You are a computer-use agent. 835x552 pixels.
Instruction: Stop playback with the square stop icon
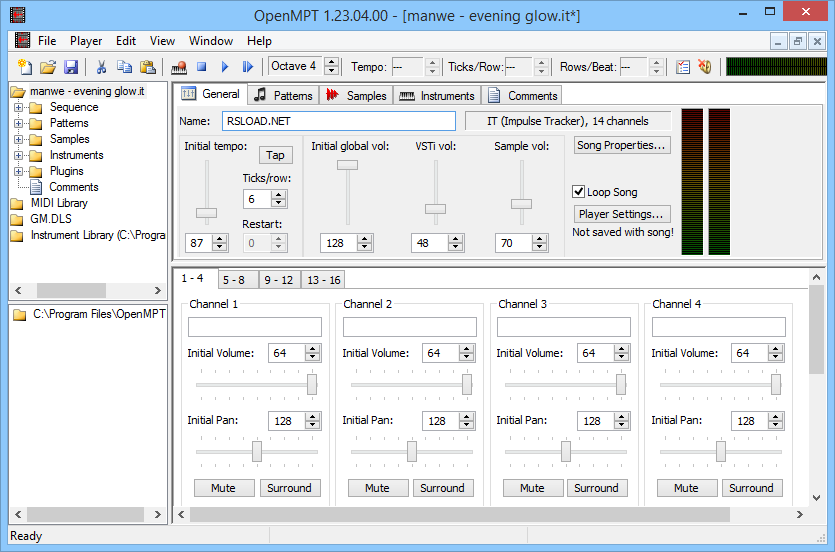[201, 67]
